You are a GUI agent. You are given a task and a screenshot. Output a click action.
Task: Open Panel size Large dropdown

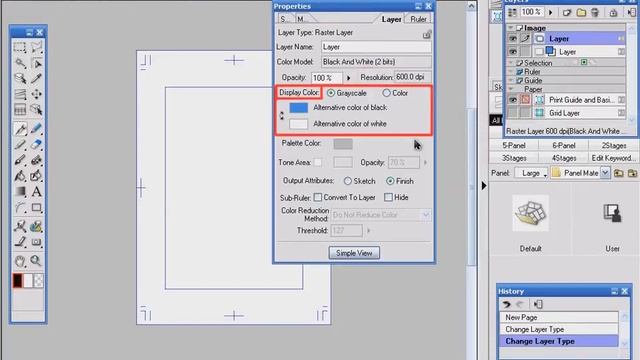click(x=531, y=173)
